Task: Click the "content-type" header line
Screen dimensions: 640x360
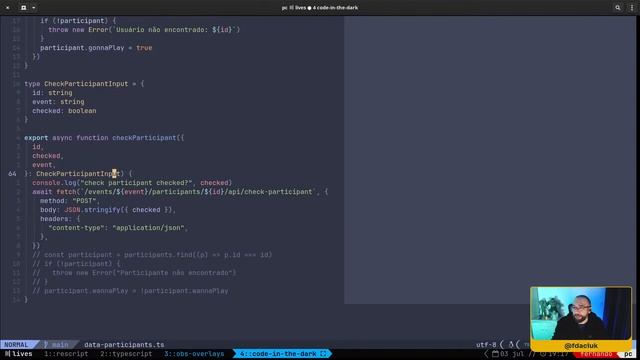Action: click(118, 228)
